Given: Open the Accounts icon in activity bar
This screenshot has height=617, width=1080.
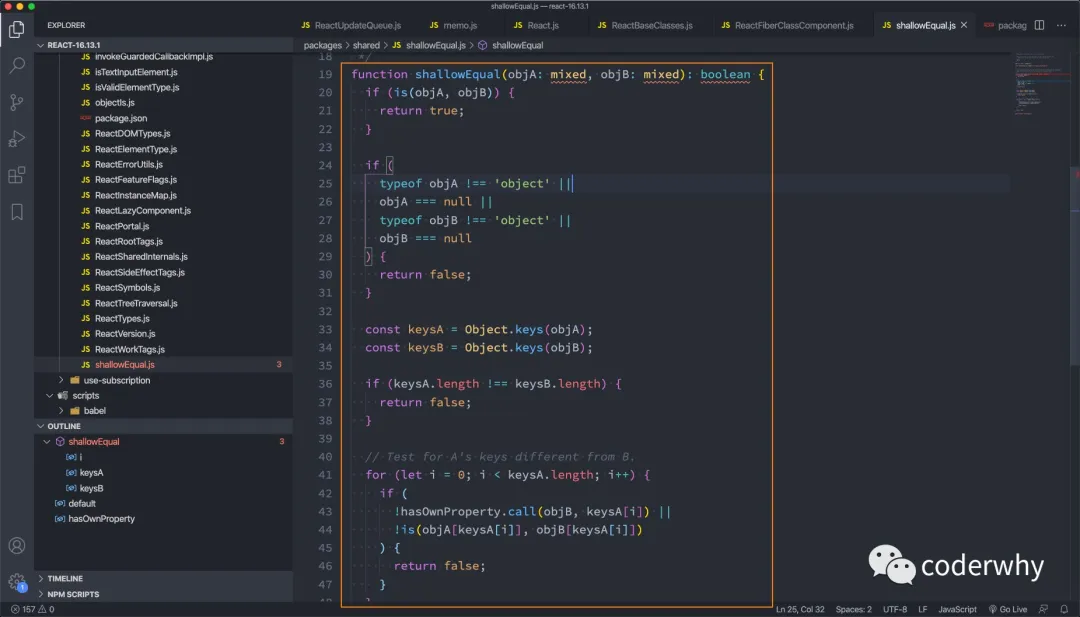Looking at the screenshot, I should pos(17,545).
